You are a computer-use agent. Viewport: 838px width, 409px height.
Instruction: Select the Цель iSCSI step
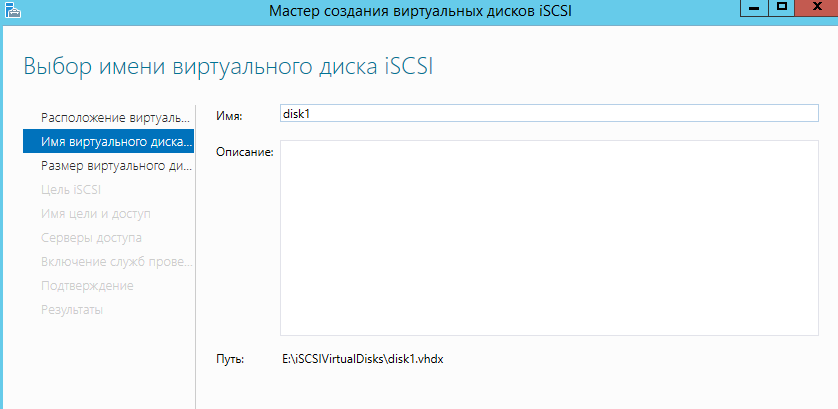point(71,190)
